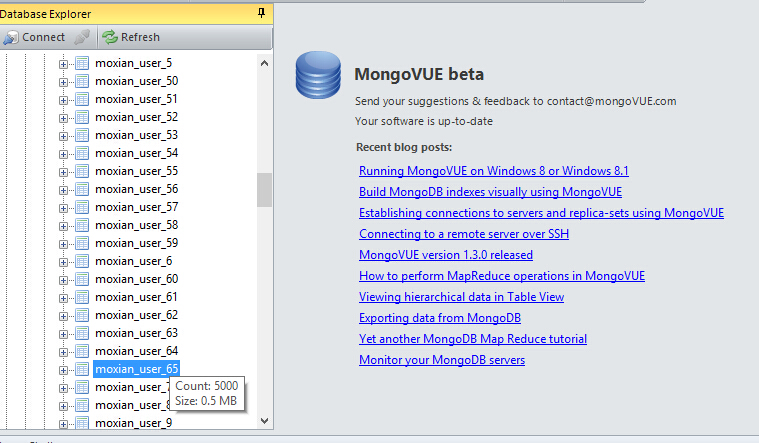
Task: Click the contact@mongoVUE.com feedback text
Action: (x=611, y=101)
